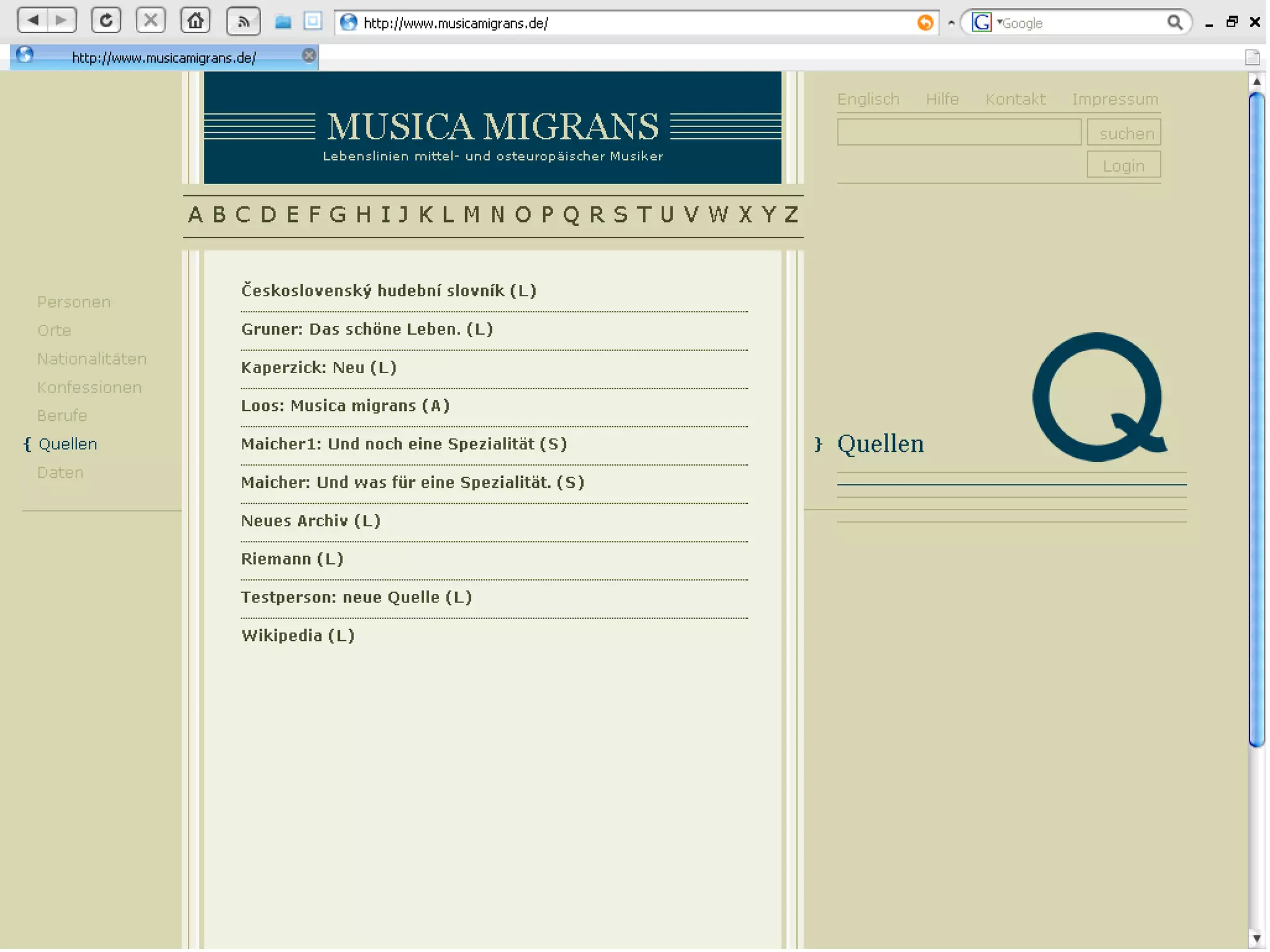Open the bookmarks folder icon

283,22
